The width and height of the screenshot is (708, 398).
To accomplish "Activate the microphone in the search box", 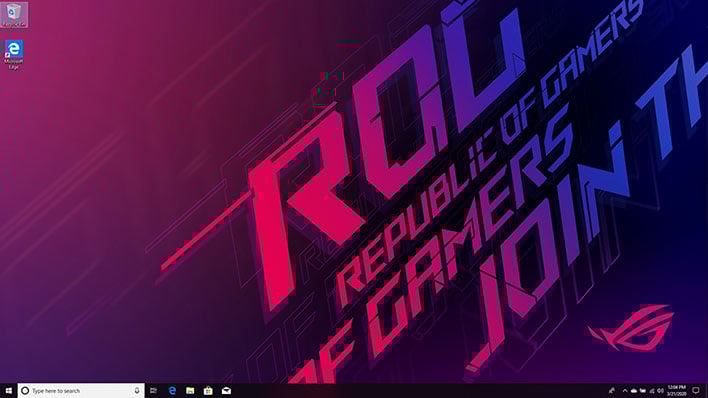I will (x=137, y=391).
